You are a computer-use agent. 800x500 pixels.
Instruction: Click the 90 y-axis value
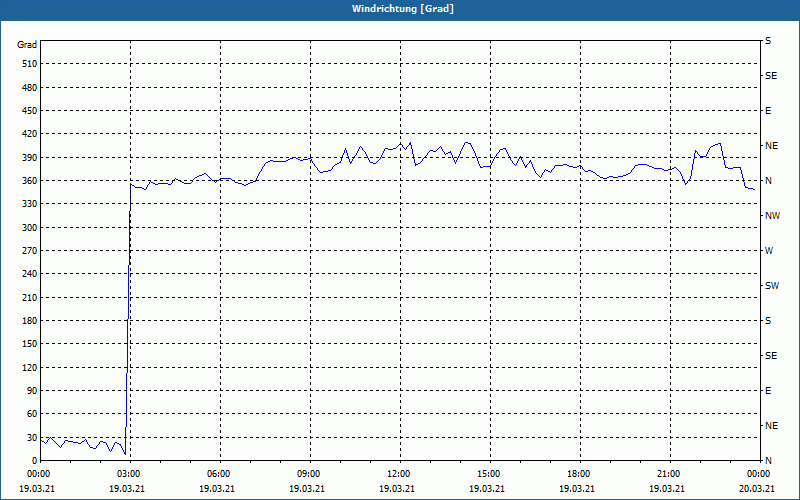pyautogui.click(x=31, y=391)
